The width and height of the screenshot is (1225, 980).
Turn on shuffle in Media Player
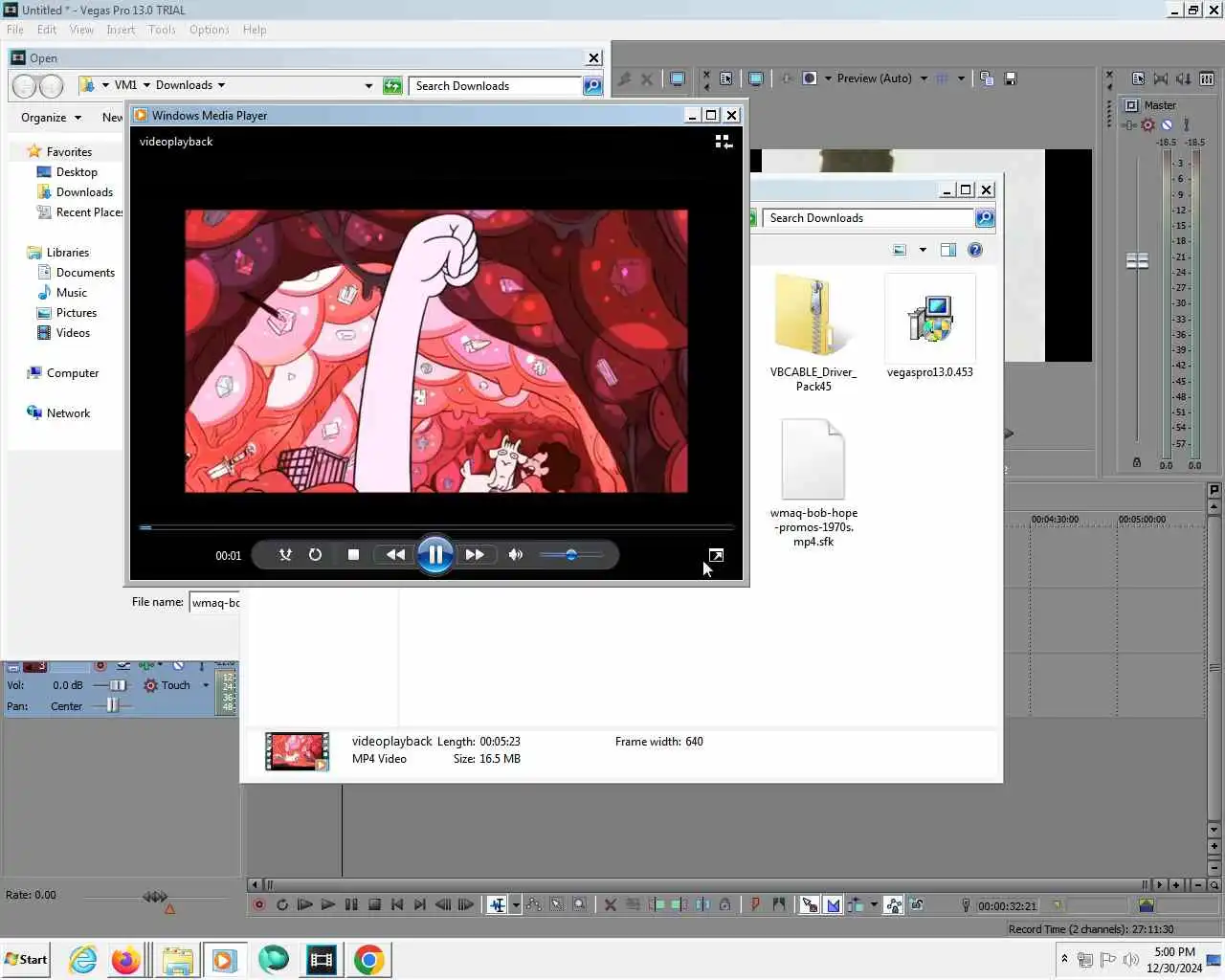(285, 554)
